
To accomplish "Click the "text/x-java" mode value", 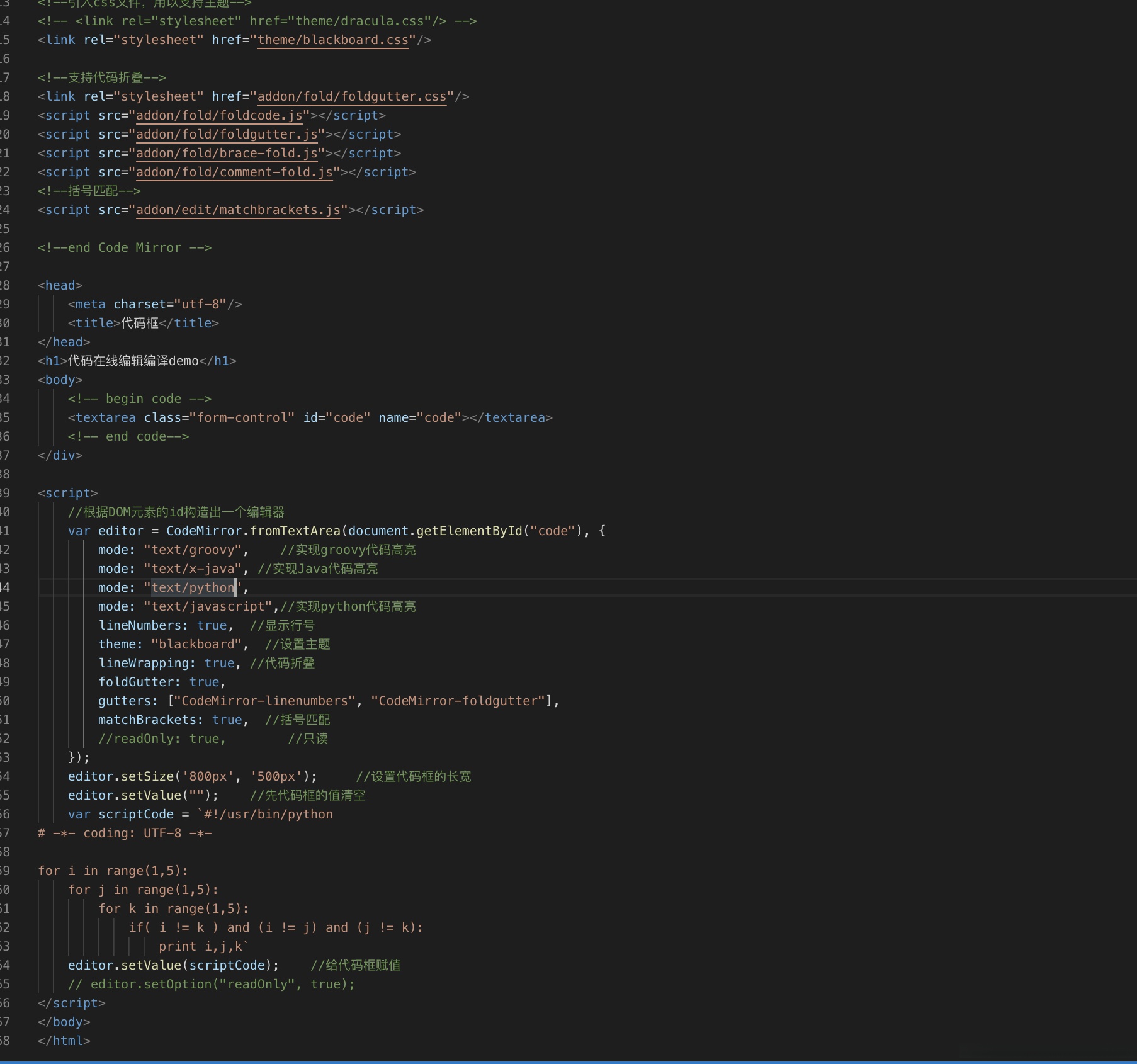I will (193, 569).
